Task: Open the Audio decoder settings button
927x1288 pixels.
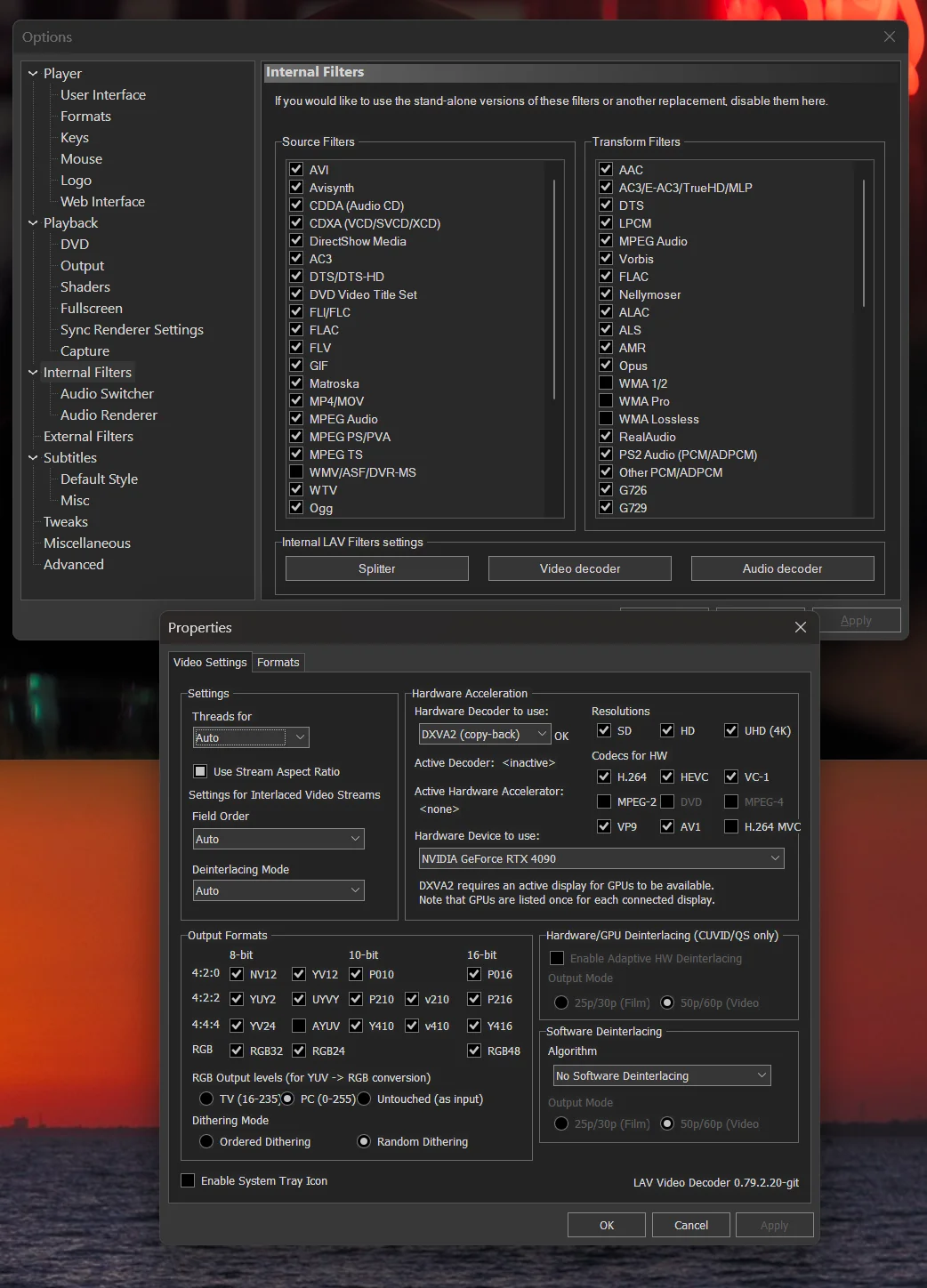Action: click(x=783, y=568)
